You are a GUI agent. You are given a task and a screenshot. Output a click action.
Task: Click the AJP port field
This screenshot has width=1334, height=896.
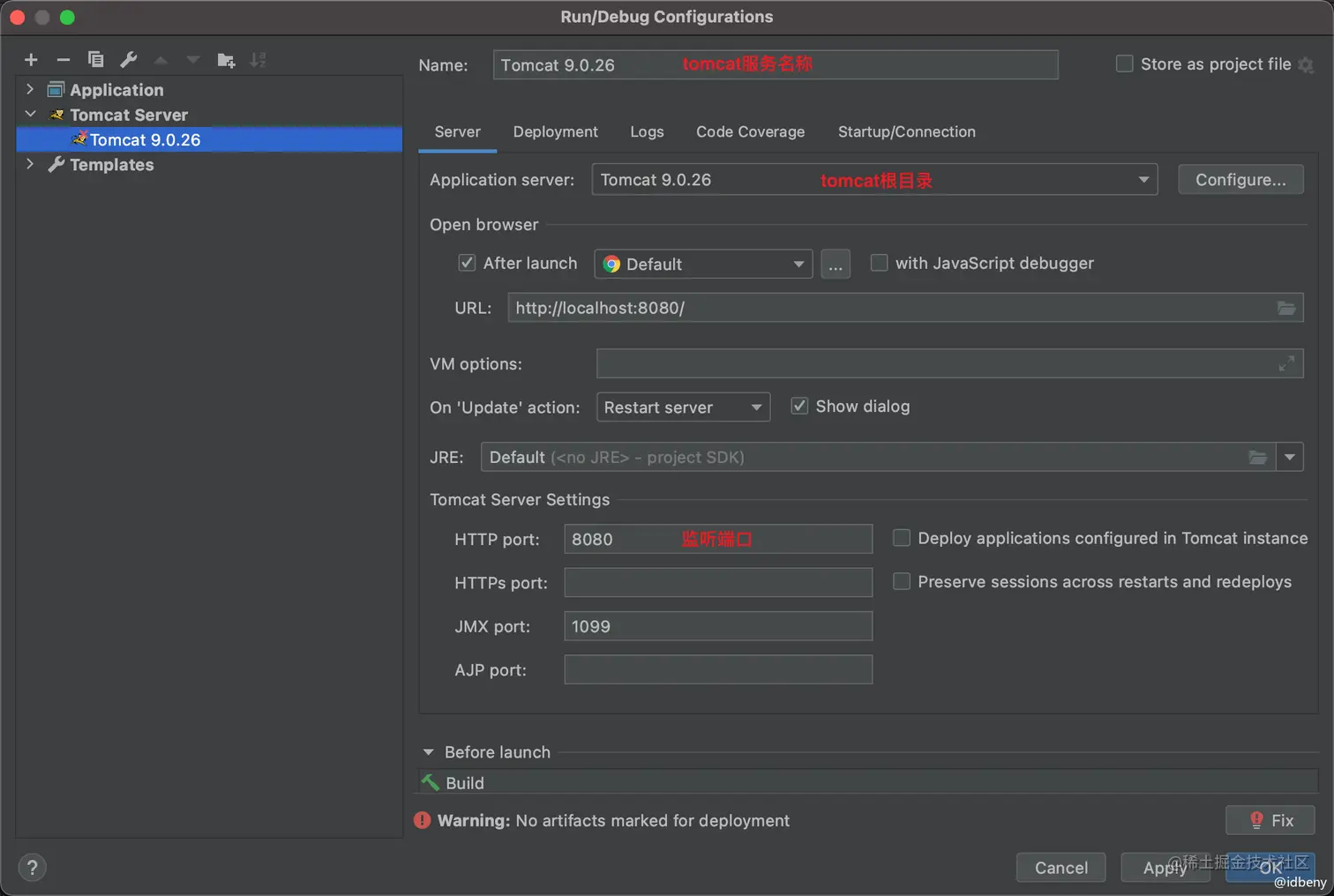pyautogui.click(x=718, y=669)
